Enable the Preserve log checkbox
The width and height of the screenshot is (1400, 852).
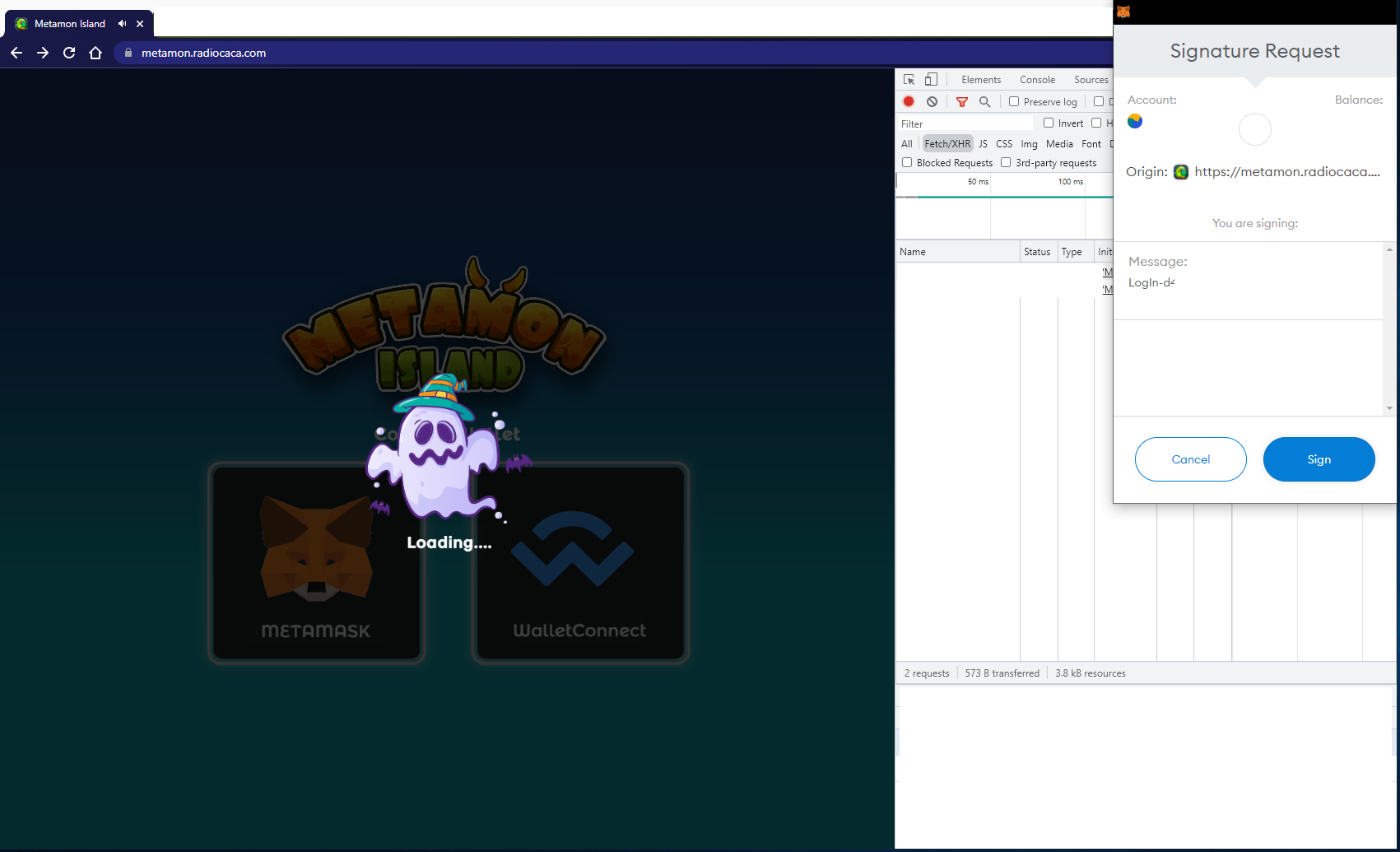point(1014,101)
